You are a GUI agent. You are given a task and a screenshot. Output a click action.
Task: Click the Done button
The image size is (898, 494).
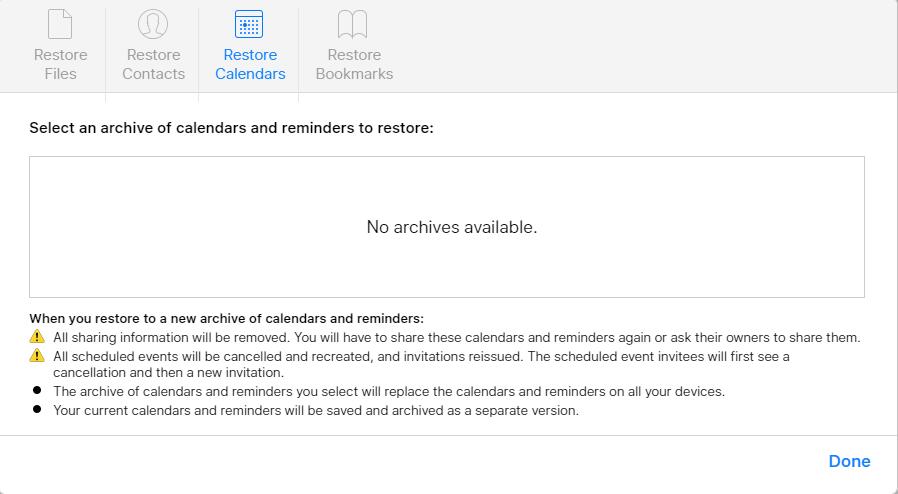pos(849,461)
